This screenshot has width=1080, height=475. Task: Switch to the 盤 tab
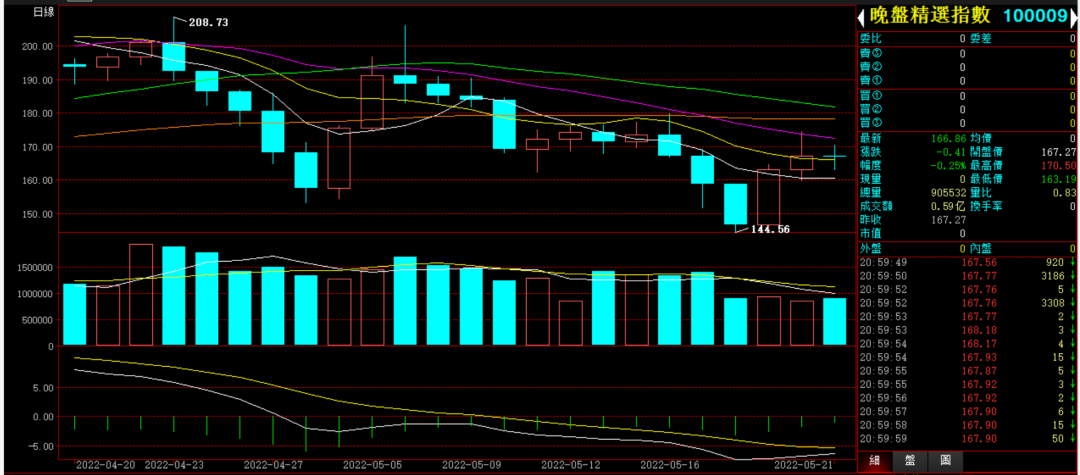[910, 461]
